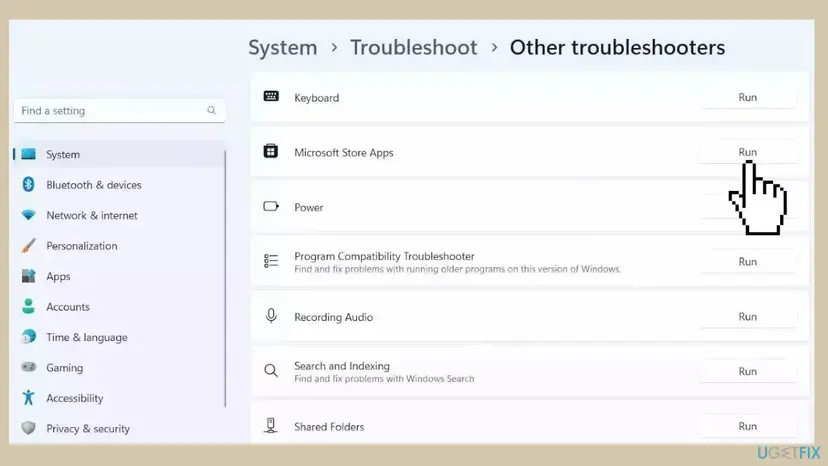This screenshot has height=466, width=828.
Task: Focus the Find a setting search box
Action: point(119,110)
